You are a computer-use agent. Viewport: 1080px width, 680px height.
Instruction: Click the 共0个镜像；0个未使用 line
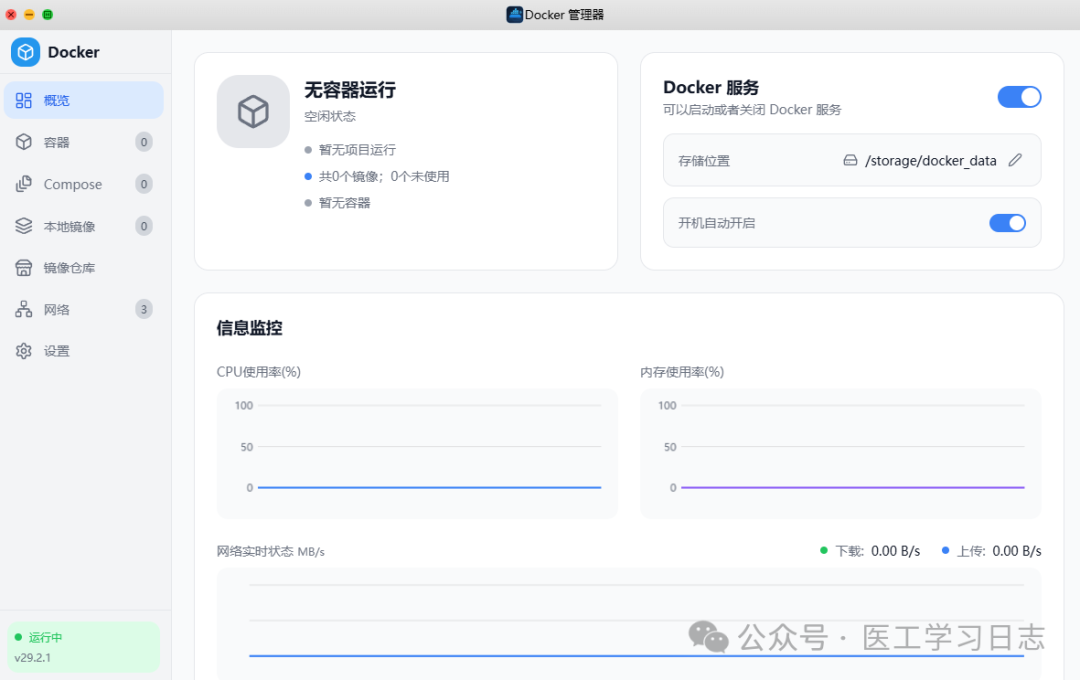pyautogui.click(x=384, y=176)
